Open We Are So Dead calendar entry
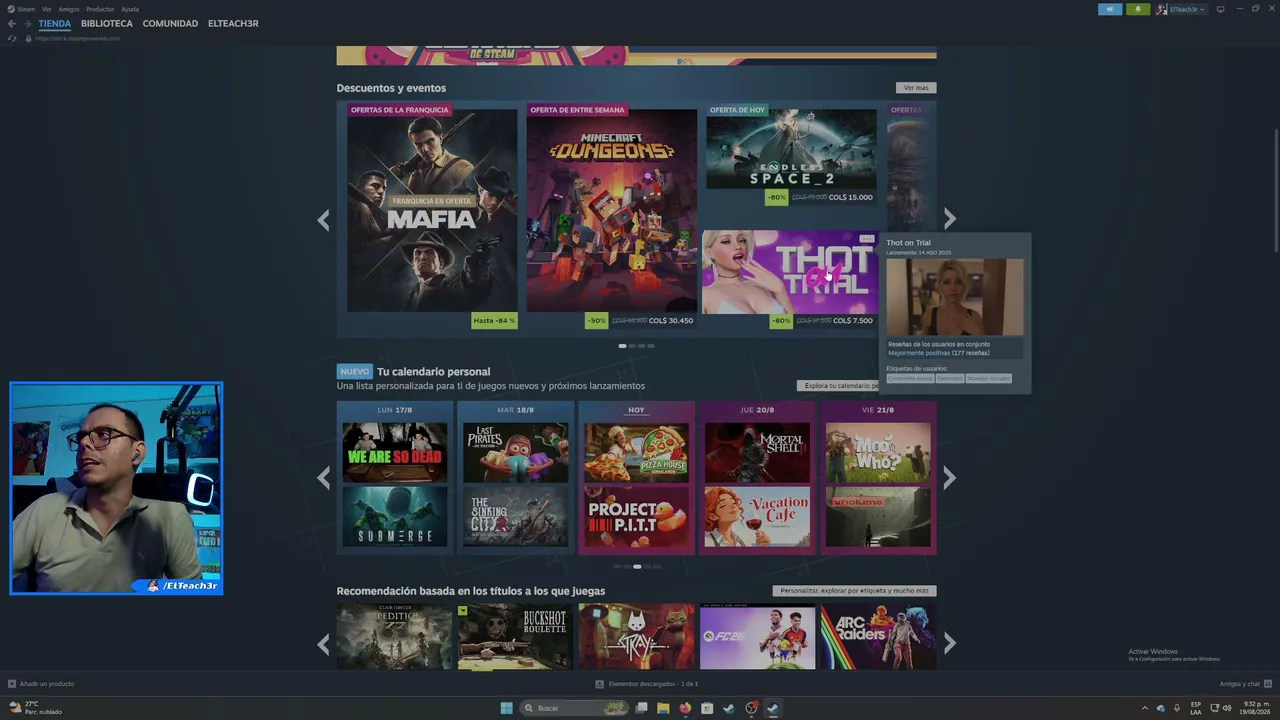 tap(395, 453)
